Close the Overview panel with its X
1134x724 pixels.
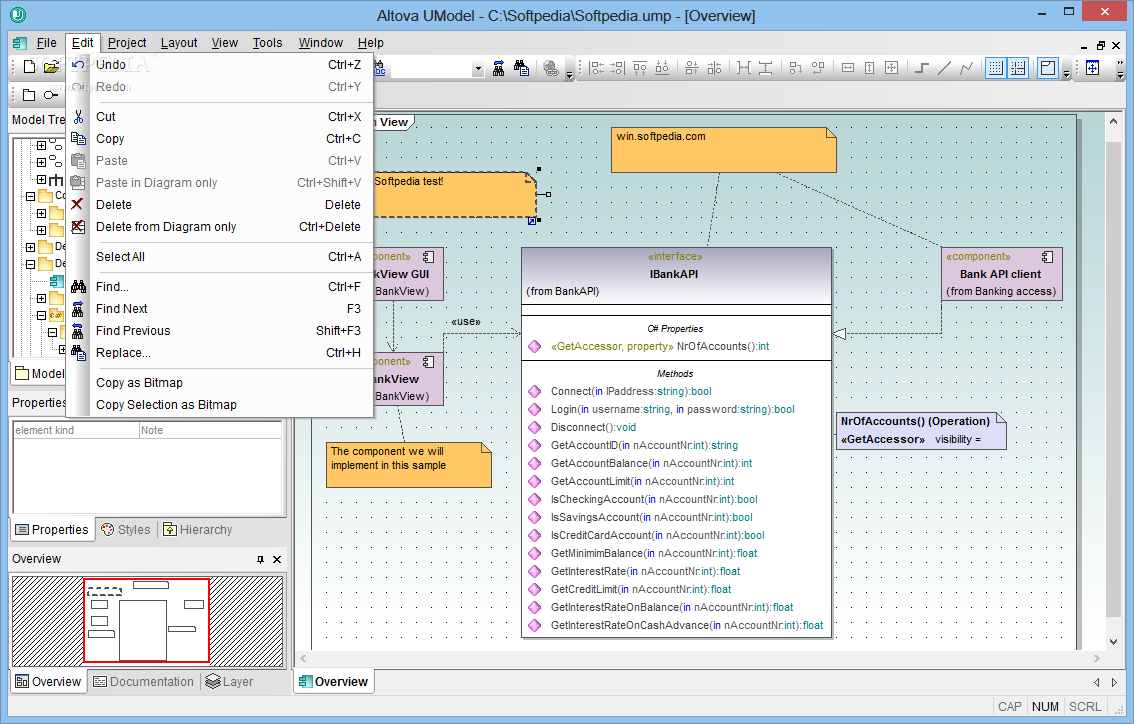(x=277, y=559)
